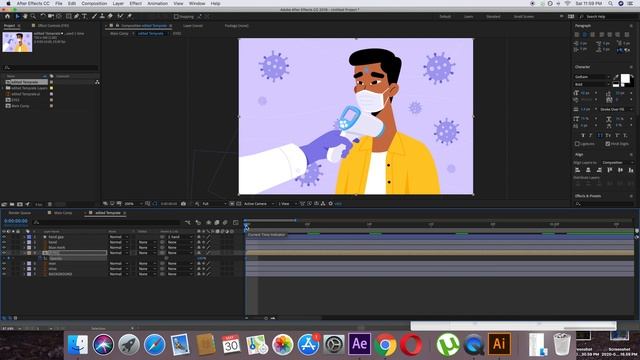Select the Eraser tool

[x=110, y=16]
